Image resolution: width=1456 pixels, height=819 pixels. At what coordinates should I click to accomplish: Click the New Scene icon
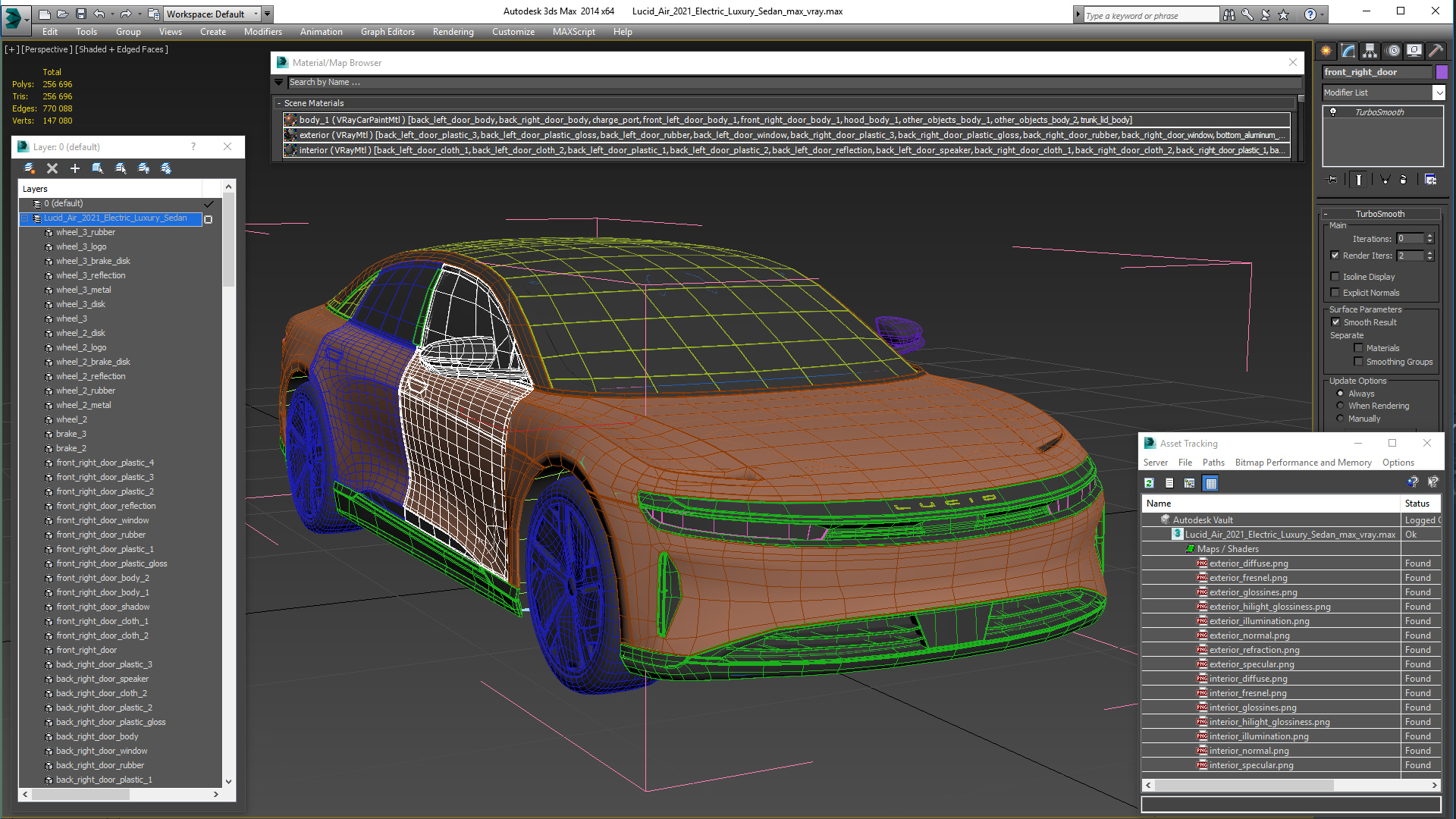[x=45, y=14]
